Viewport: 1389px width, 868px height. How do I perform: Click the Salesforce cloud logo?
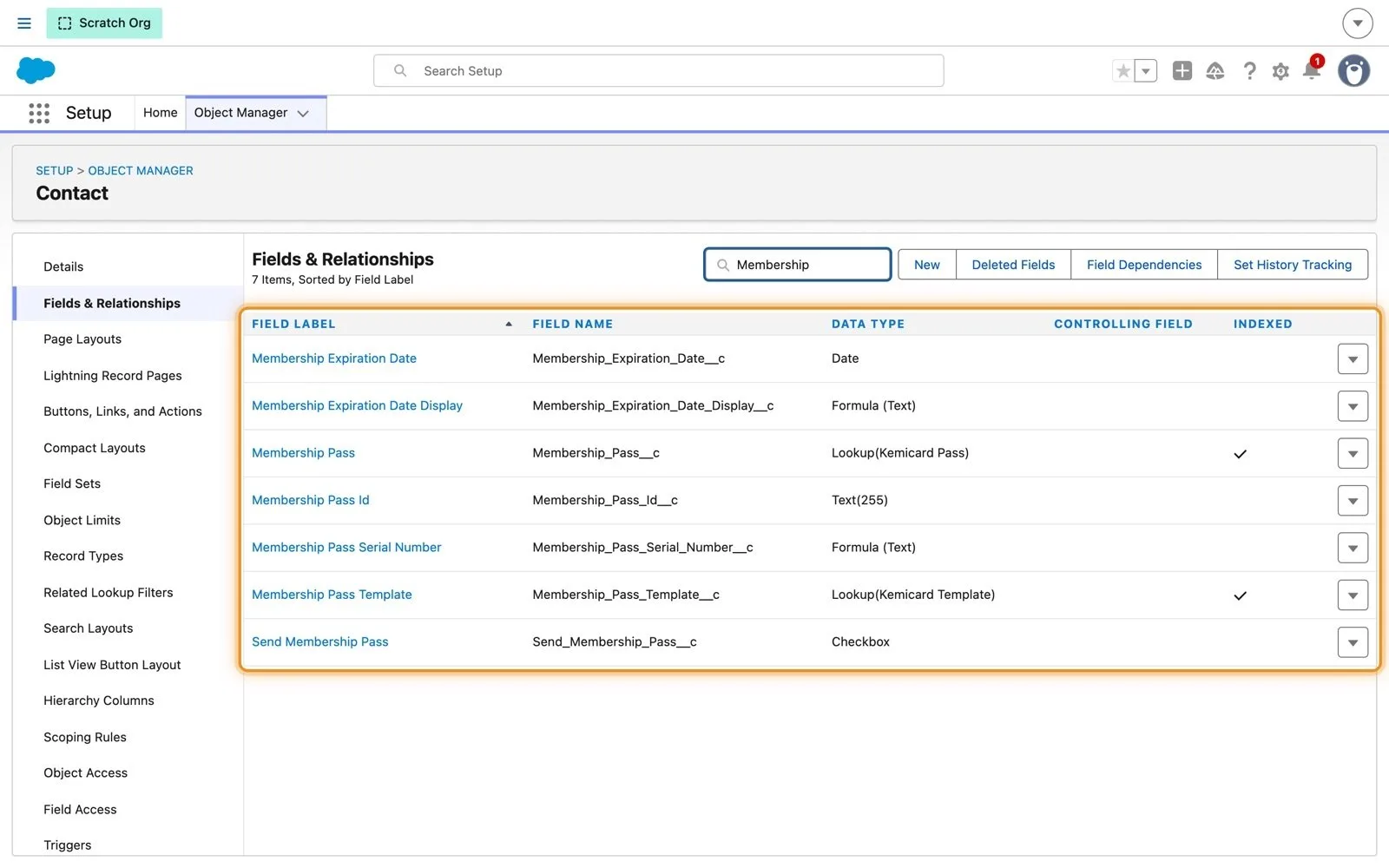coord(36,70)
